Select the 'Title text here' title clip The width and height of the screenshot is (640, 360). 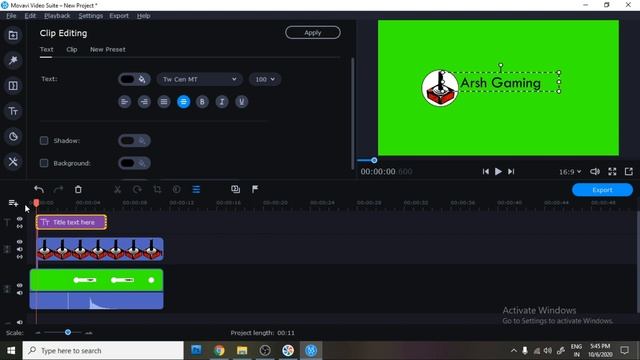click(x=71, y=222)
